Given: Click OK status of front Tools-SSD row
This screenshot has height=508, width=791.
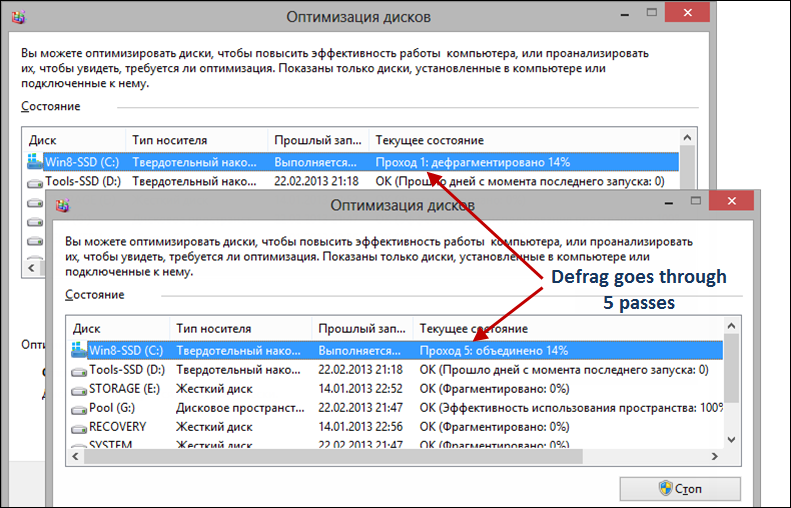Looking at the screenshot, I should tap(564, 370).
